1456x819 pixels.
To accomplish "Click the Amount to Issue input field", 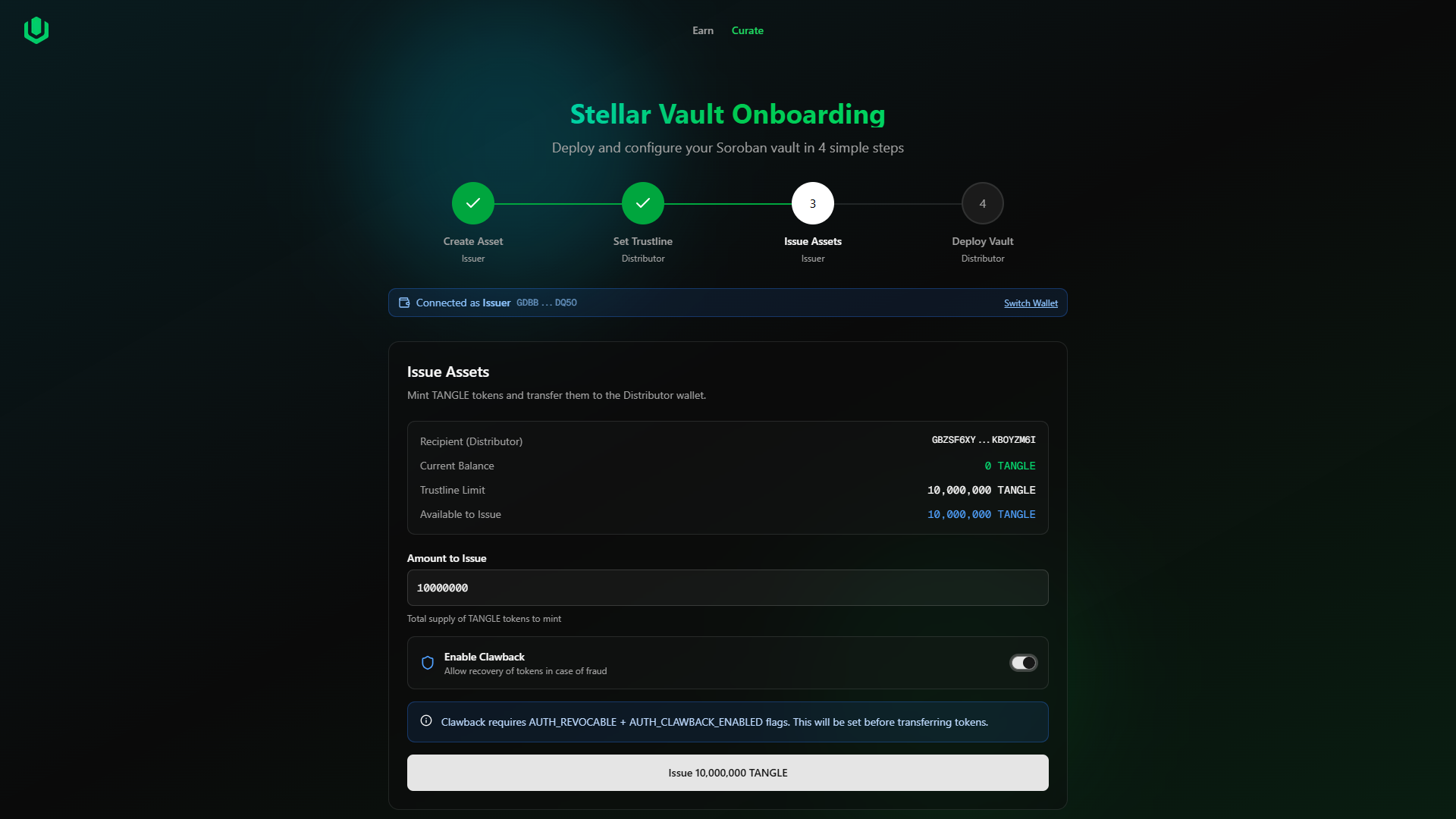I will point(728,588).
